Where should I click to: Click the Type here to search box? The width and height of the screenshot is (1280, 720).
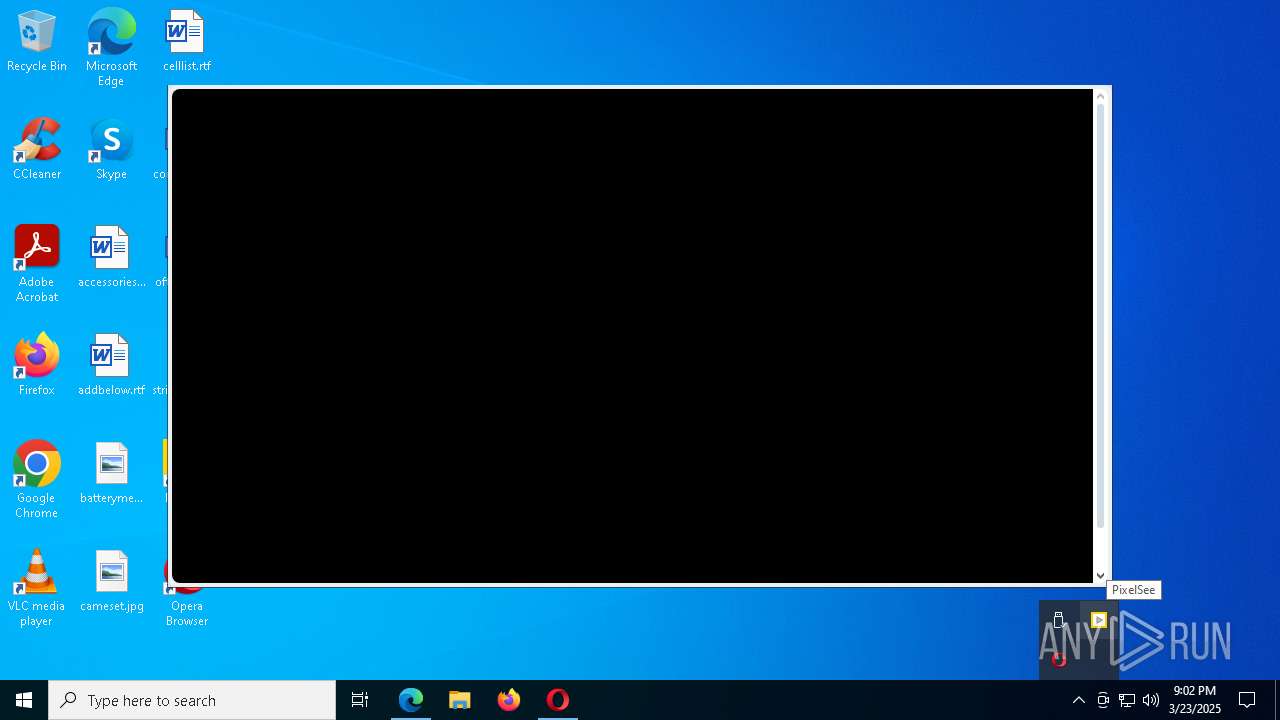pos(192,700)
